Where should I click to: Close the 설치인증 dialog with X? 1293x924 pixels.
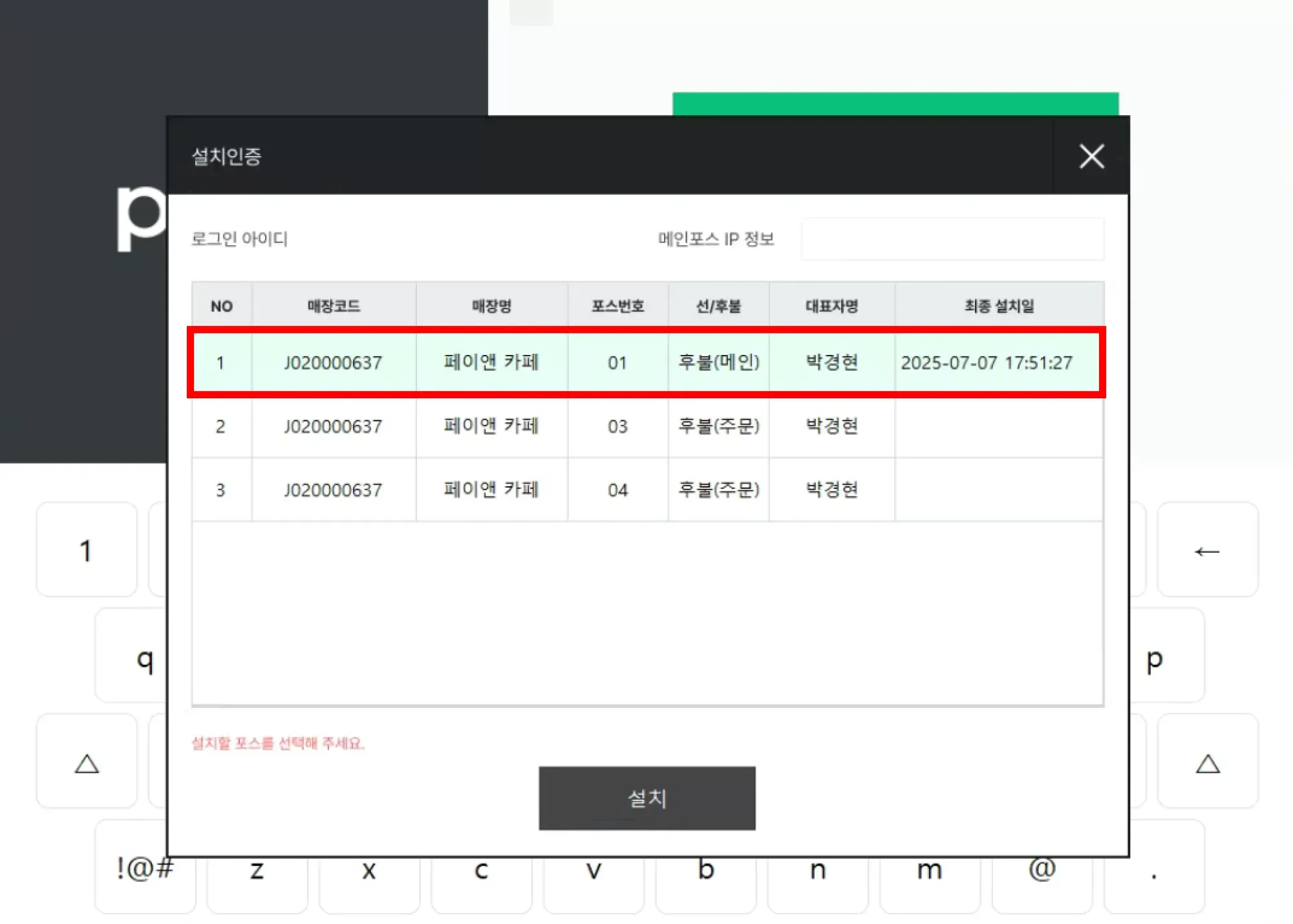(x=1091, y=156)
